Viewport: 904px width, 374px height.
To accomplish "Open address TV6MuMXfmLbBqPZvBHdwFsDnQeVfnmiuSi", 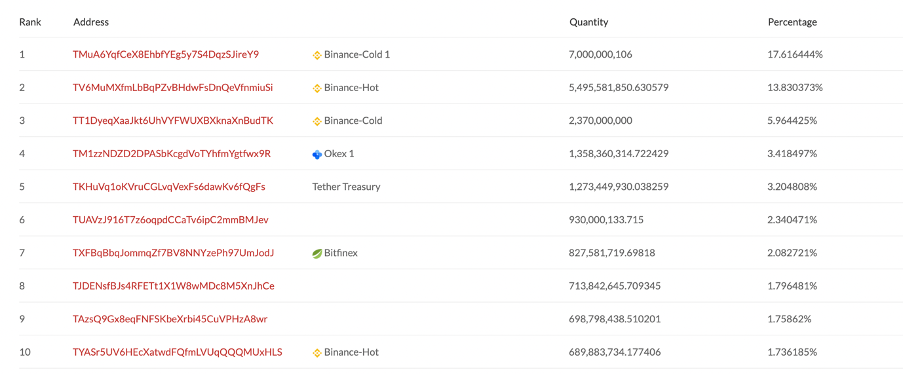I will point(173,88).
